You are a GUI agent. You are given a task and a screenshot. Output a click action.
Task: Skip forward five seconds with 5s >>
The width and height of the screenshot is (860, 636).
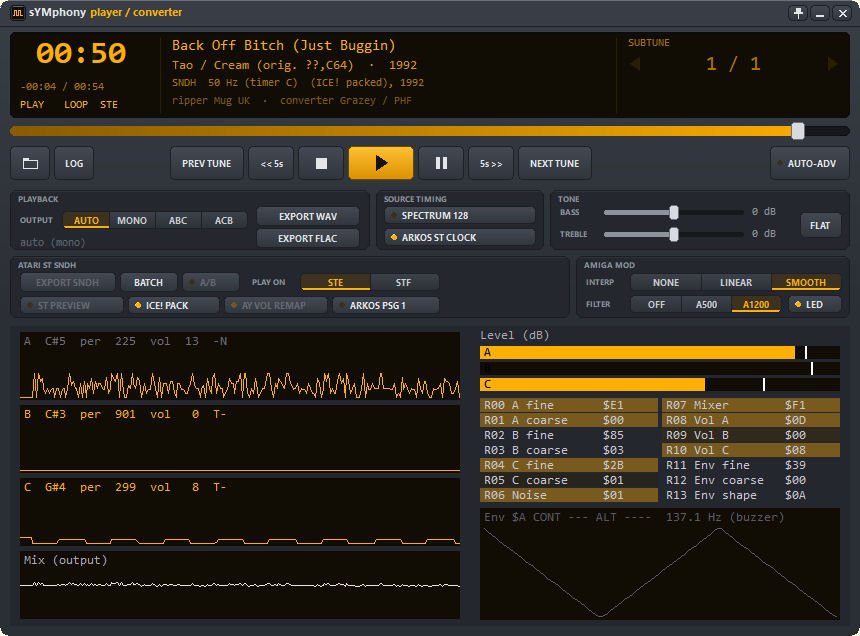pyautogui.click(x=491, y=163)
